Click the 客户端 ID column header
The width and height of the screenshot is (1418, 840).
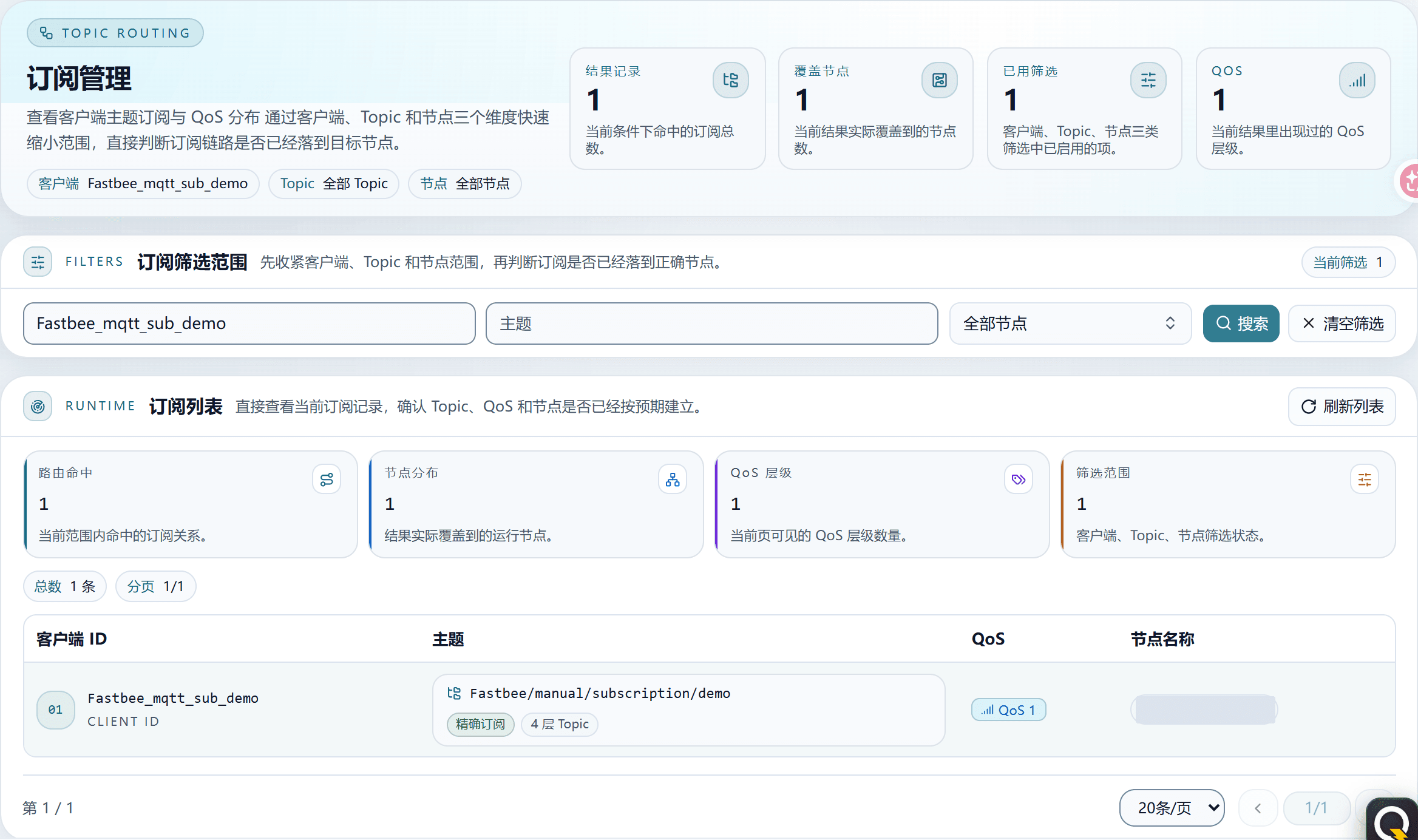click(72, 639)
